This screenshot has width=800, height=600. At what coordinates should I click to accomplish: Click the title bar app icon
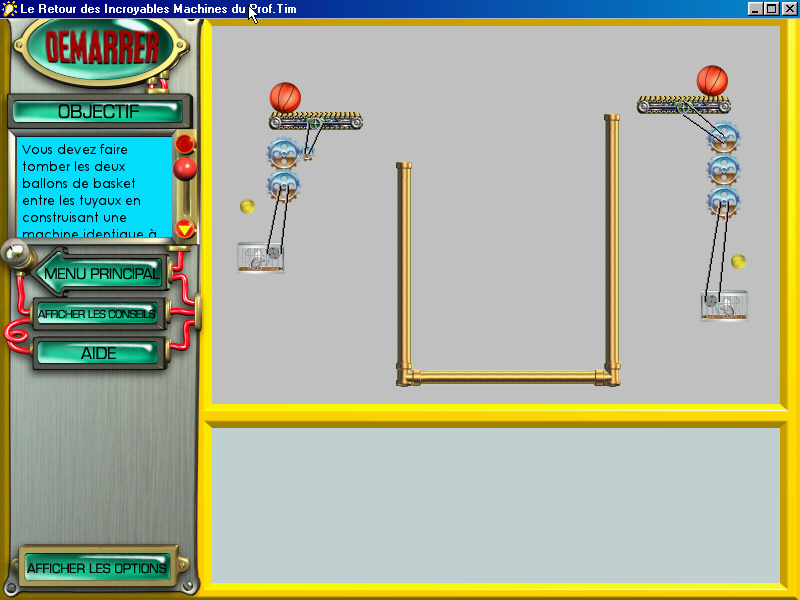click(9, 9)
